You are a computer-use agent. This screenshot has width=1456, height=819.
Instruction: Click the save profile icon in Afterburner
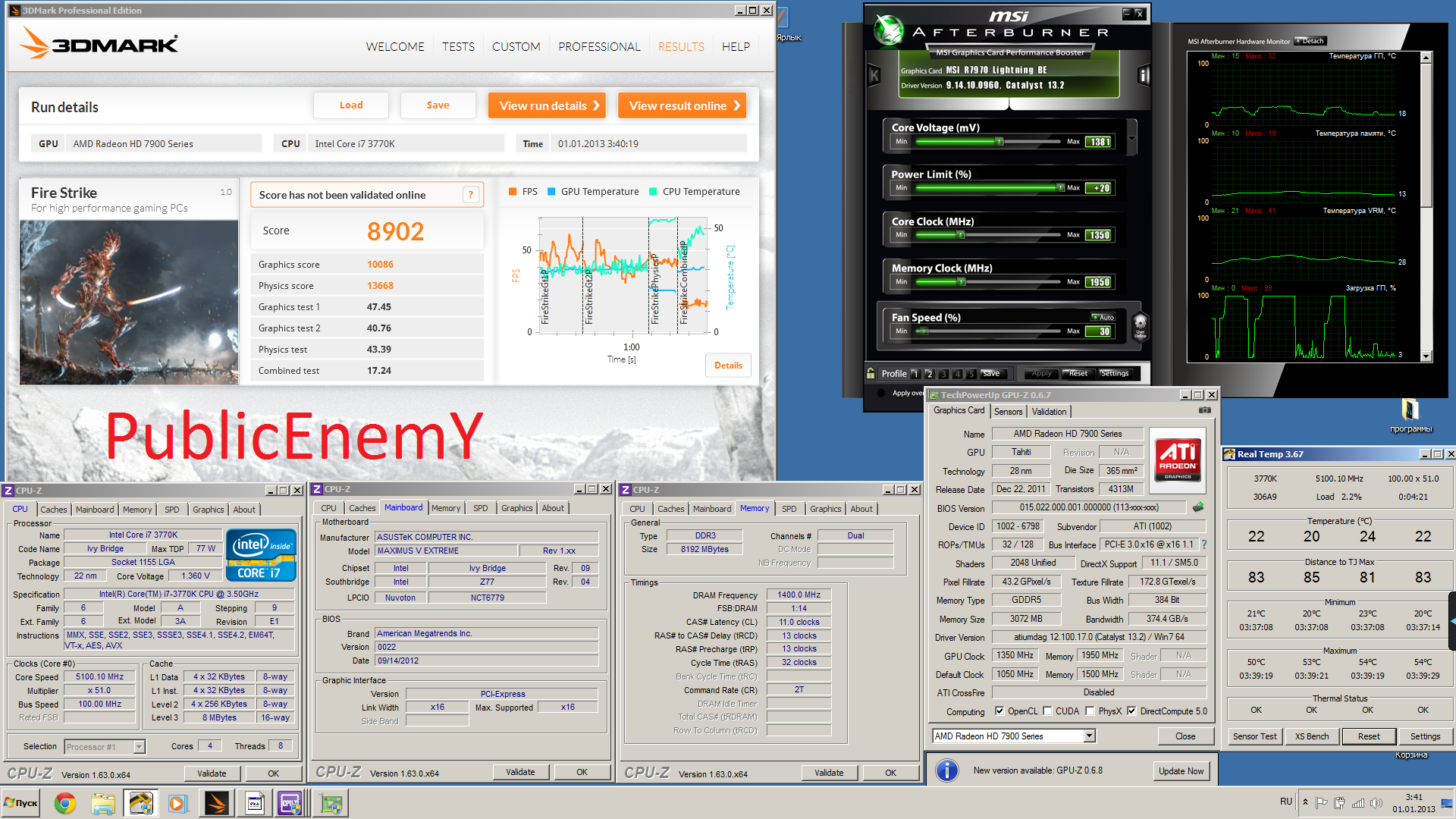point(988,373)
